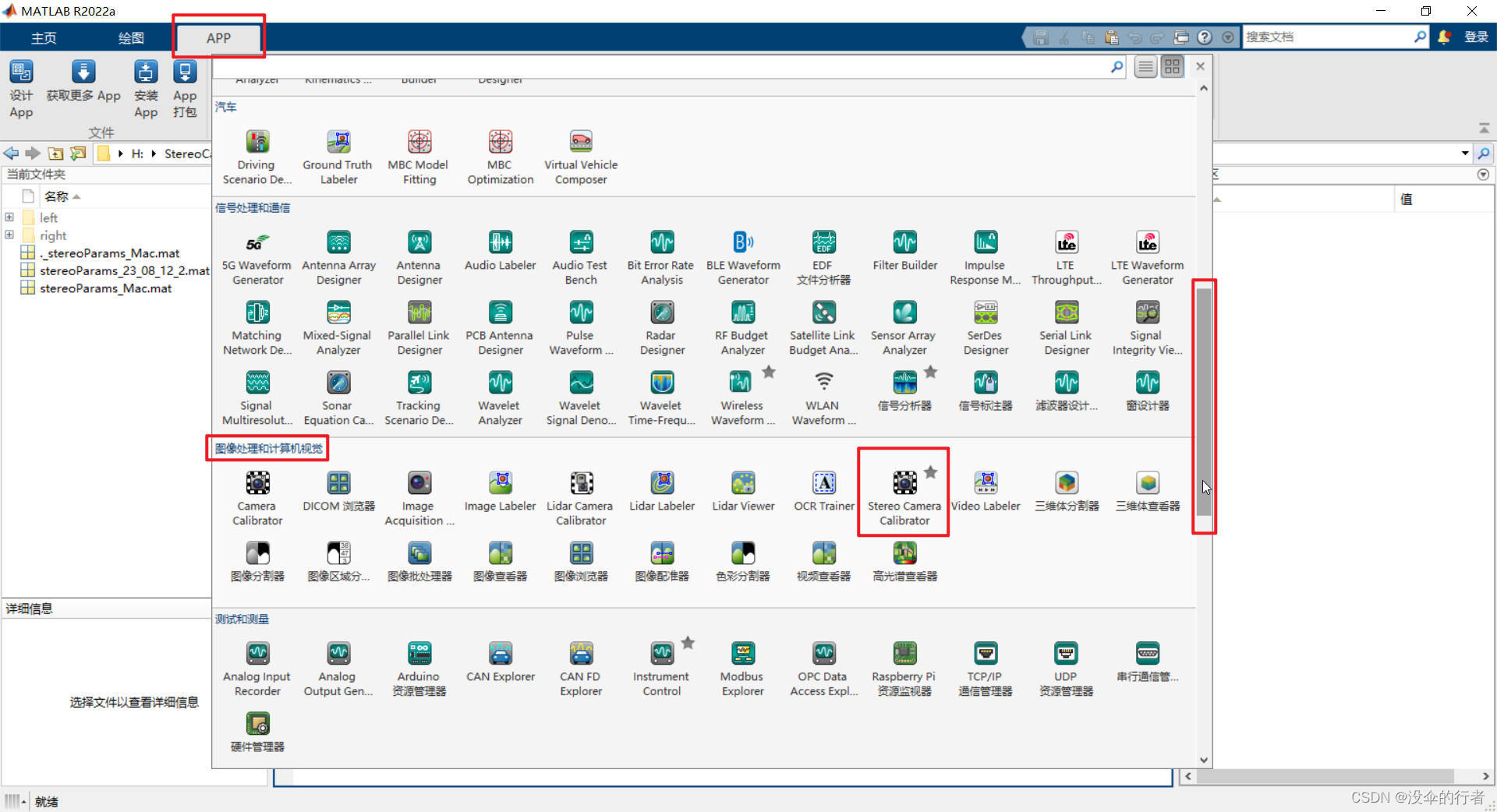This screenshot has width=1497, height=812.
Task: Launch the Lidar Viewer app
Action: [x=743, y=491]
